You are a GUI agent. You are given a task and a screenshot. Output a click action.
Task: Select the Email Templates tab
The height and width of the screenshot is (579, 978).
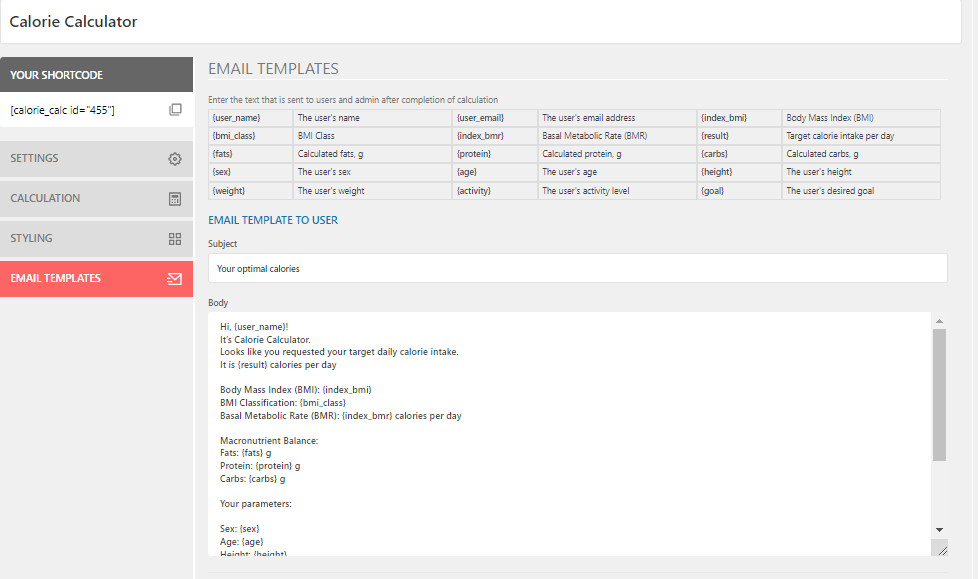tap(97, 278)
